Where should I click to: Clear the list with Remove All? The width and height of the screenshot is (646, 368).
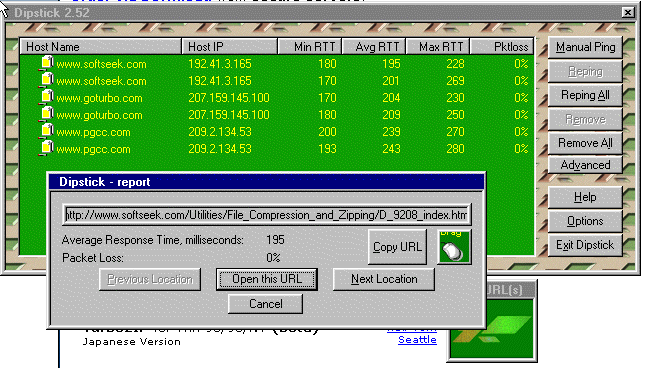pos(585,143)
